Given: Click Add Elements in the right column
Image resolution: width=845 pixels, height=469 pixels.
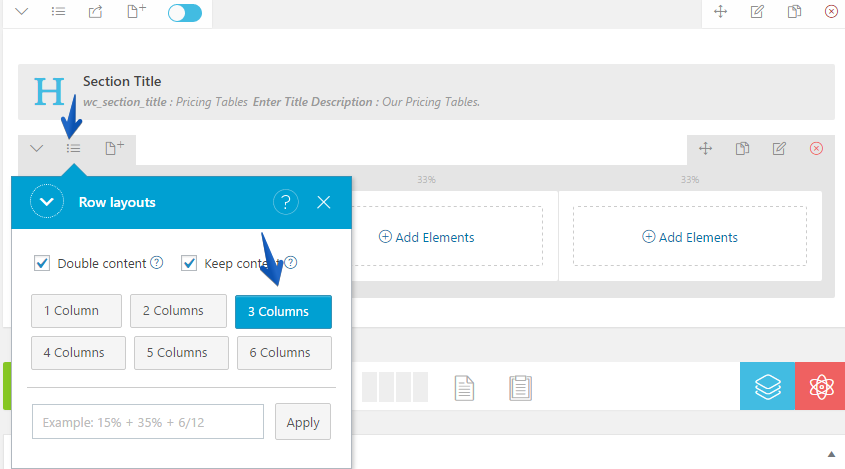Looking at the screenshot, I should point(690,237).
